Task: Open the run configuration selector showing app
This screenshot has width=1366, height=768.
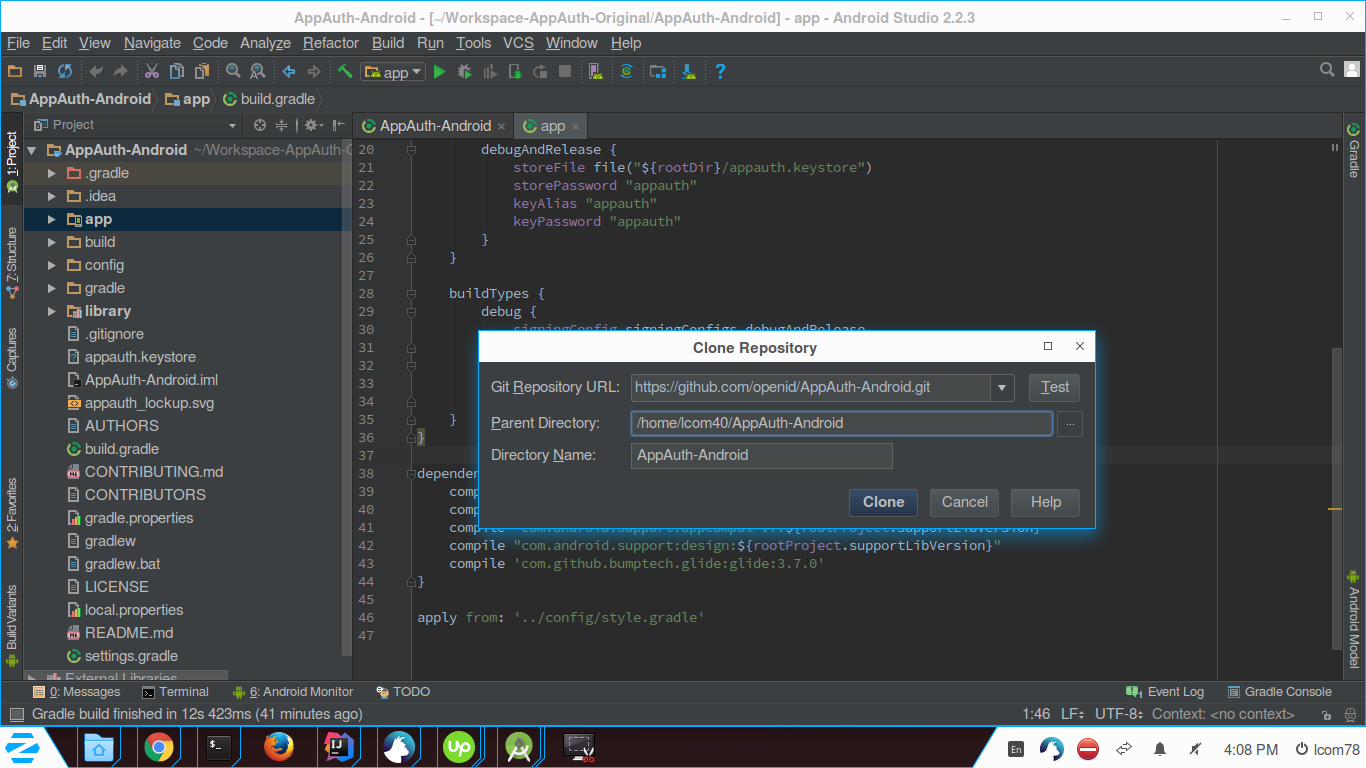Action: click(392, 71)
